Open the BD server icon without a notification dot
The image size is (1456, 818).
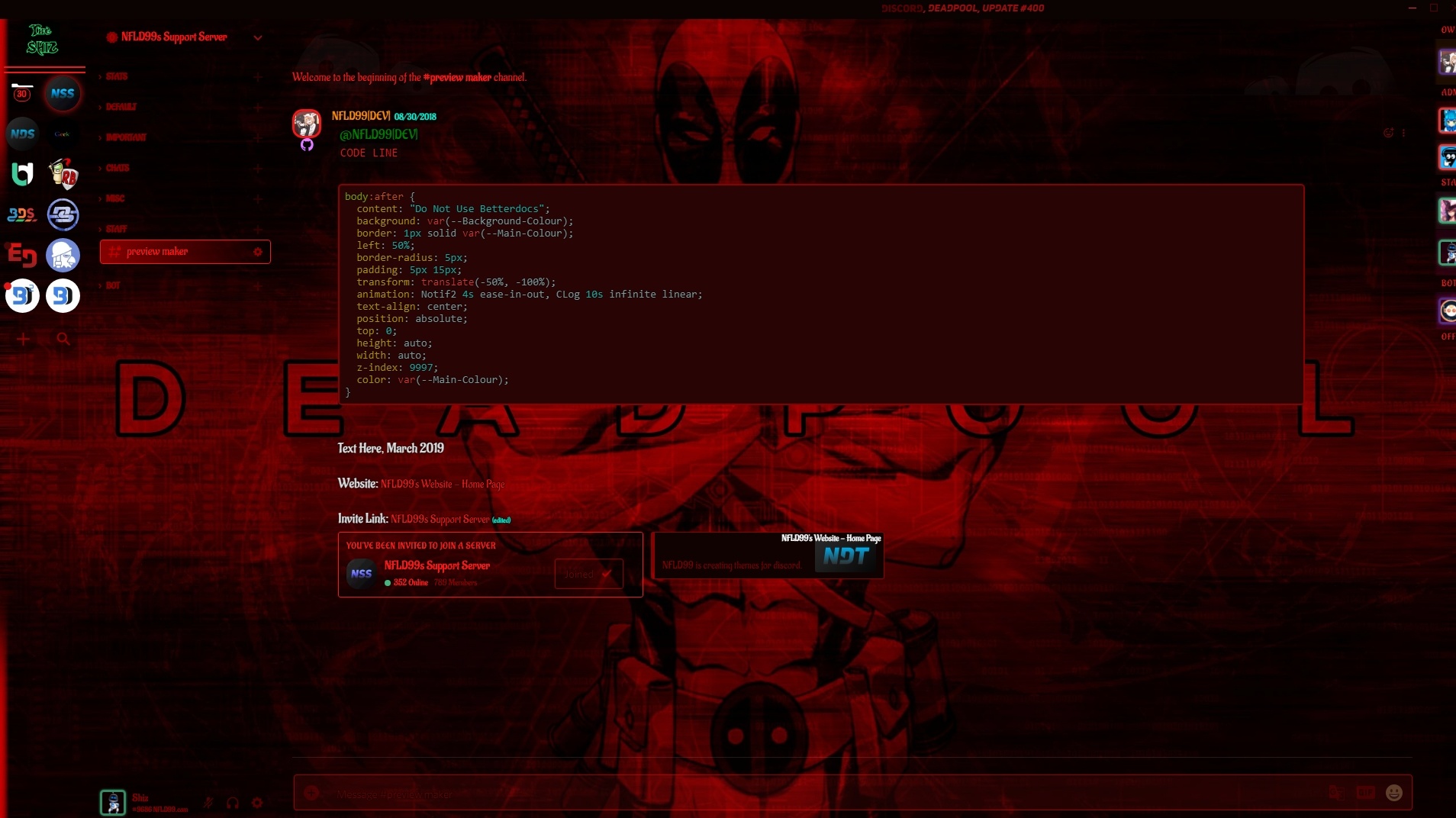click(63, 295)
